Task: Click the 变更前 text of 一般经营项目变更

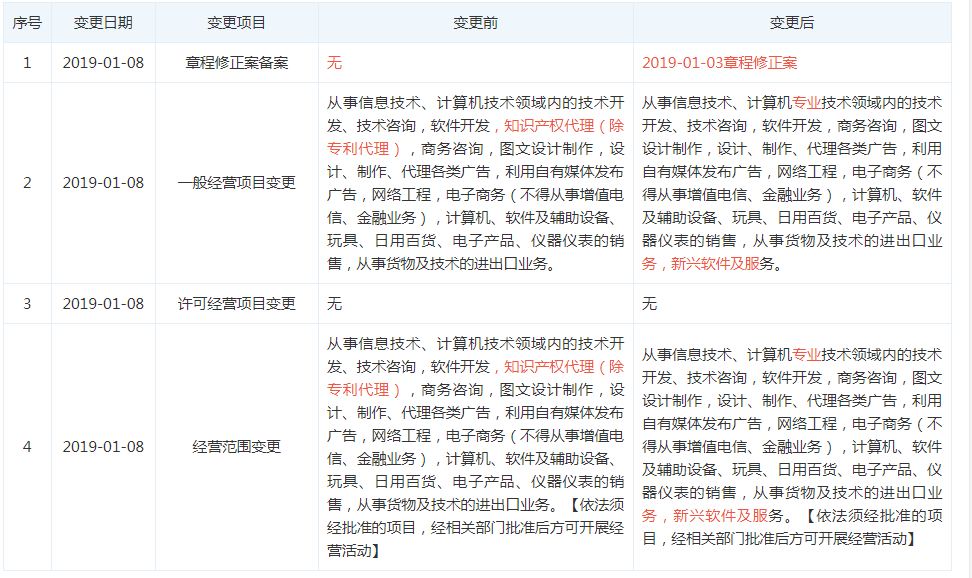Action: pyautogui.click(x=475, y=183)
